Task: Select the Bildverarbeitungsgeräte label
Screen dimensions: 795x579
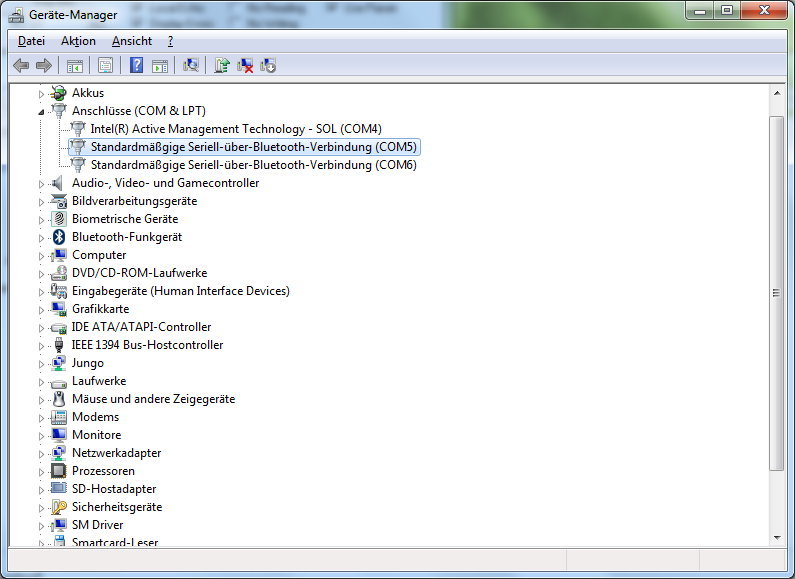Action: click(x=134, y=201)
